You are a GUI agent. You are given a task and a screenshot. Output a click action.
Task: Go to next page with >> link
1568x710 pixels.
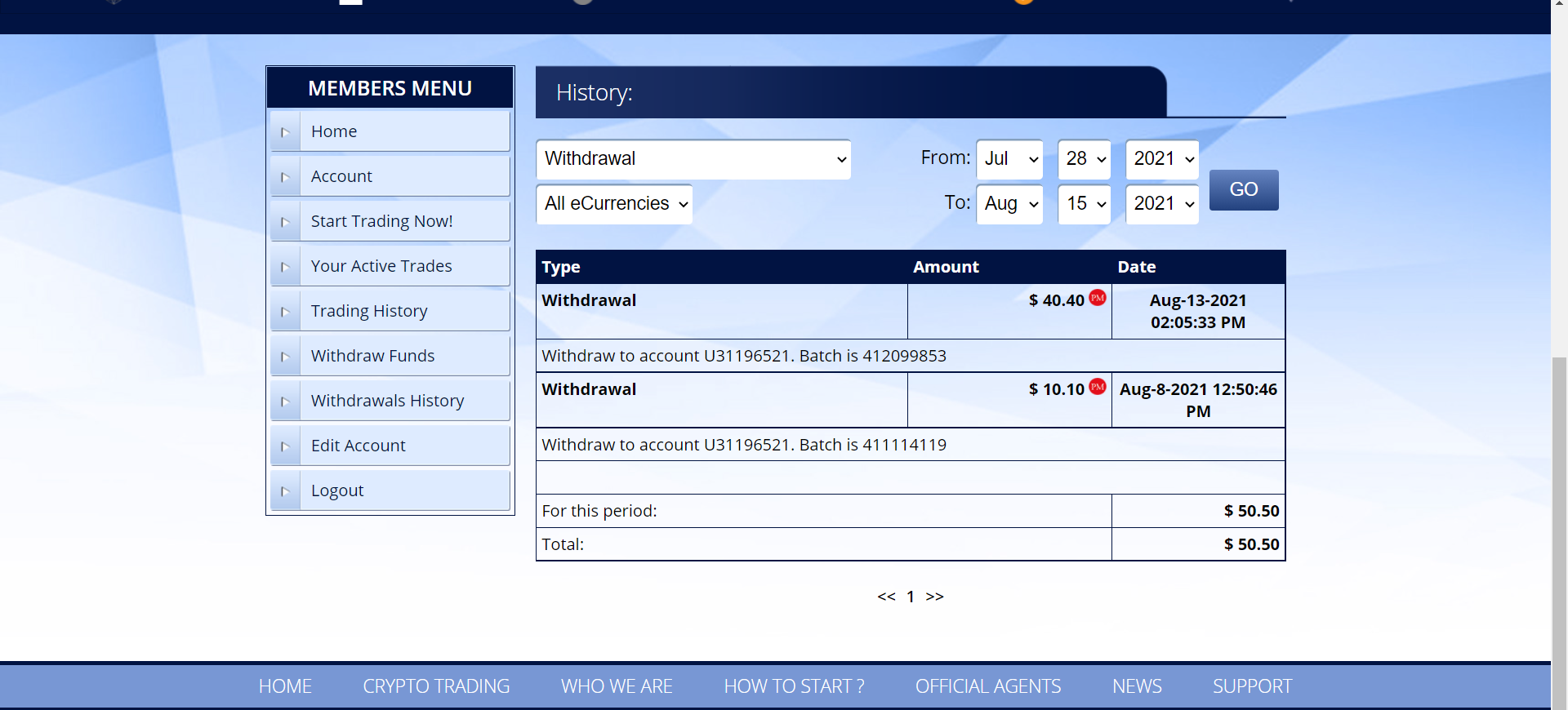tap(935, 597)
